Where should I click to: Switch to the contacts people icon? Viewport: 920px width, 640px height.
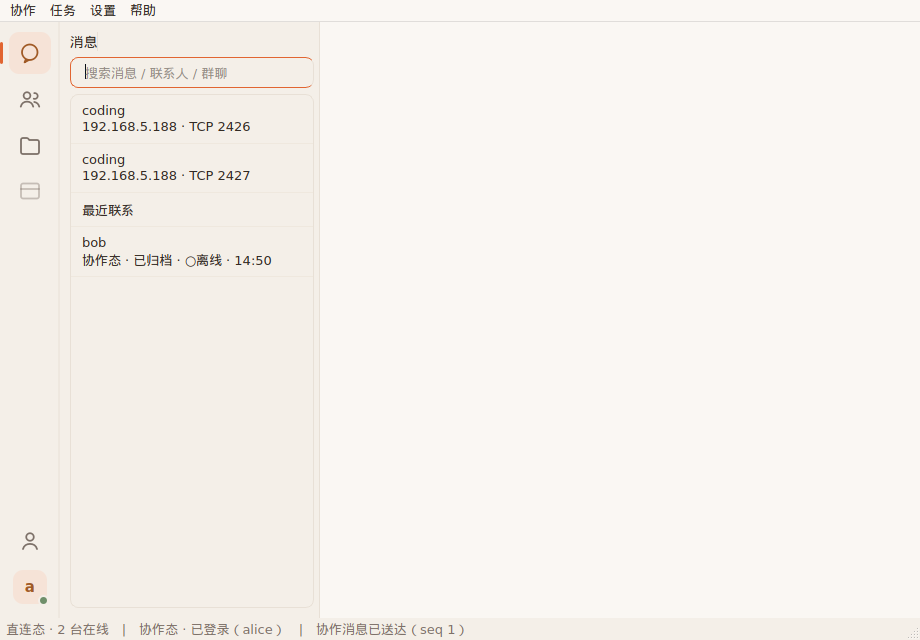coord(30,100)
